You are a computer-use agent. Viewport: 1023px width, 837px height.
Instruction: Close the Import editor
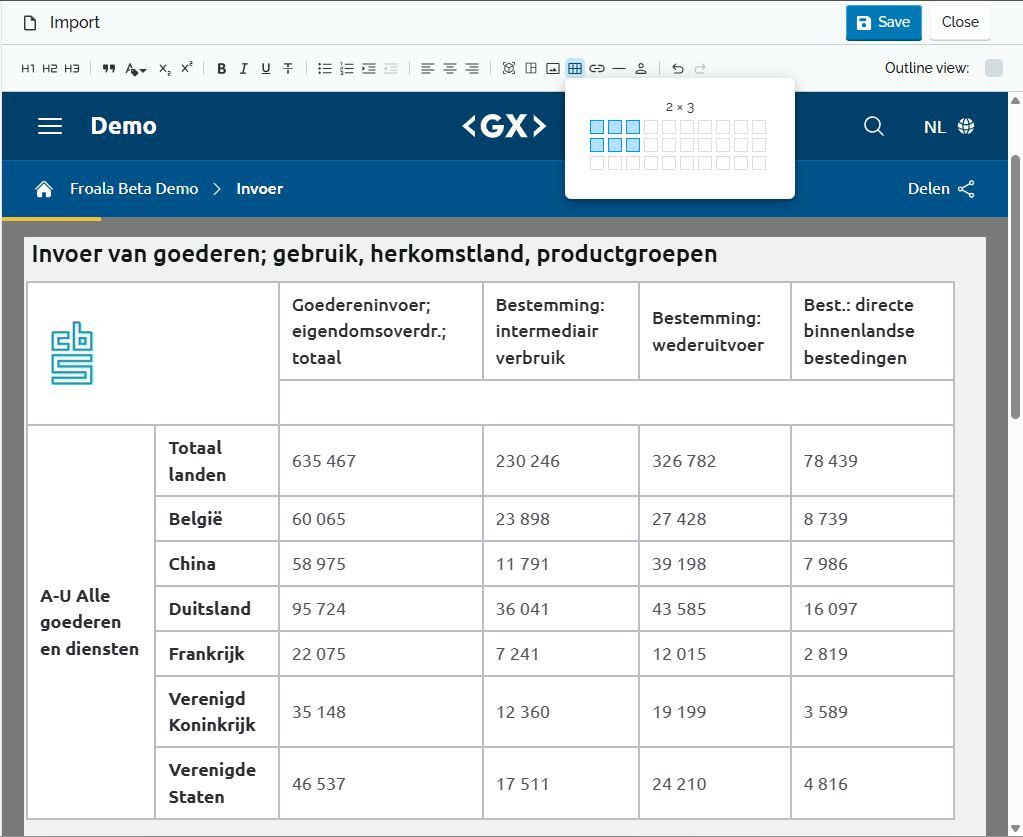[x=960, y=23]
